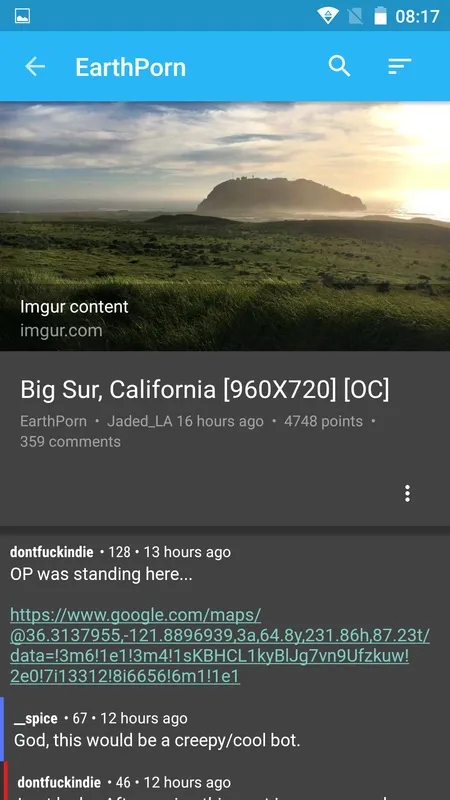Open search with magnifier icon
450x800 pixels.
tap(339, 66)
